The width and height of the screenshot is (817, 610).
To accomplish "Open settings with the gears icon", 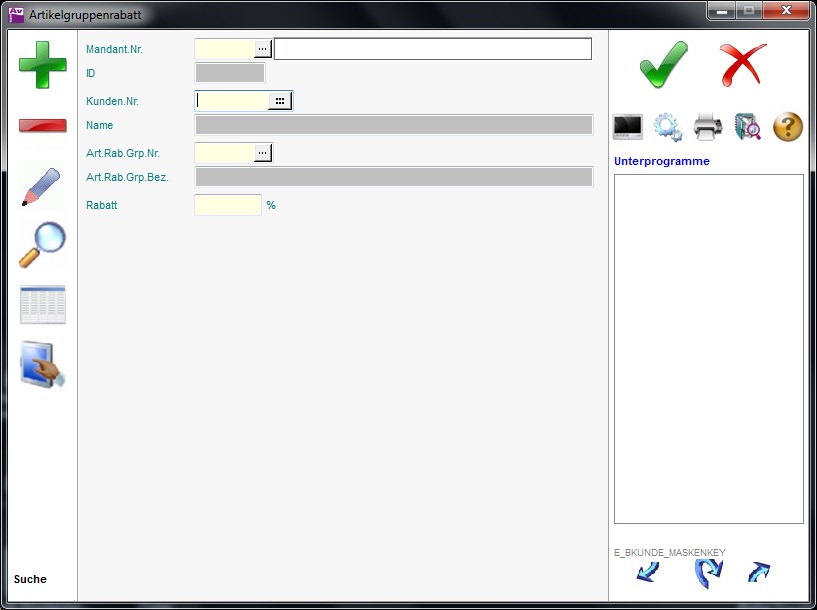I will tap(668, 127).
